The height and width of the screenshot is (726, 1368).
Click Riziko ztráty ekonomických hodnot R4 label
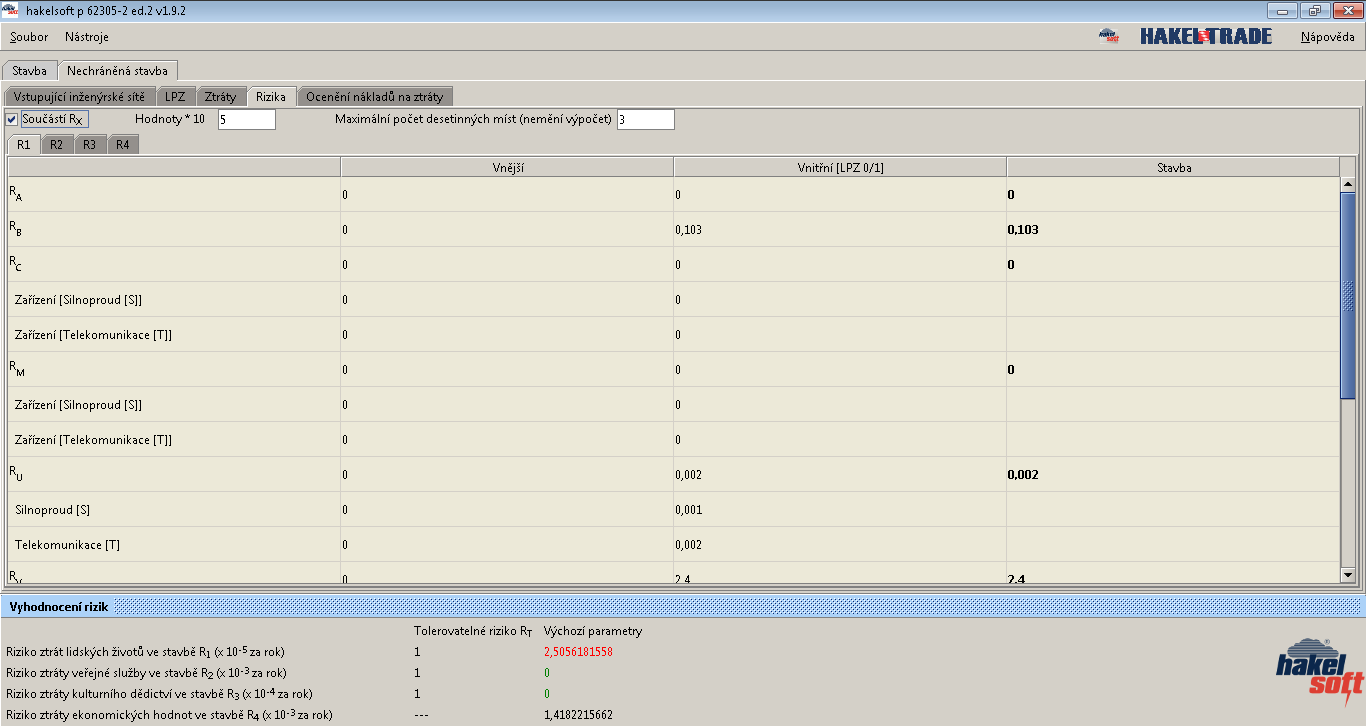tap(169, 715)
